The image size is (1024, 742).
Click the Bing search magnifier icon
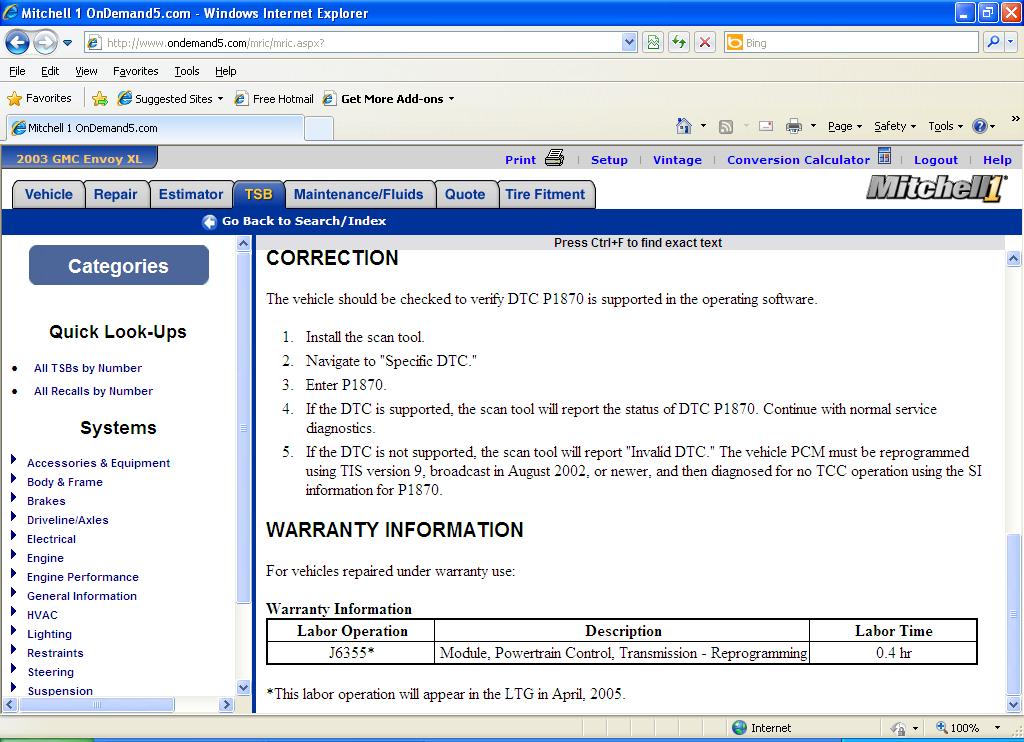point(993,42)
